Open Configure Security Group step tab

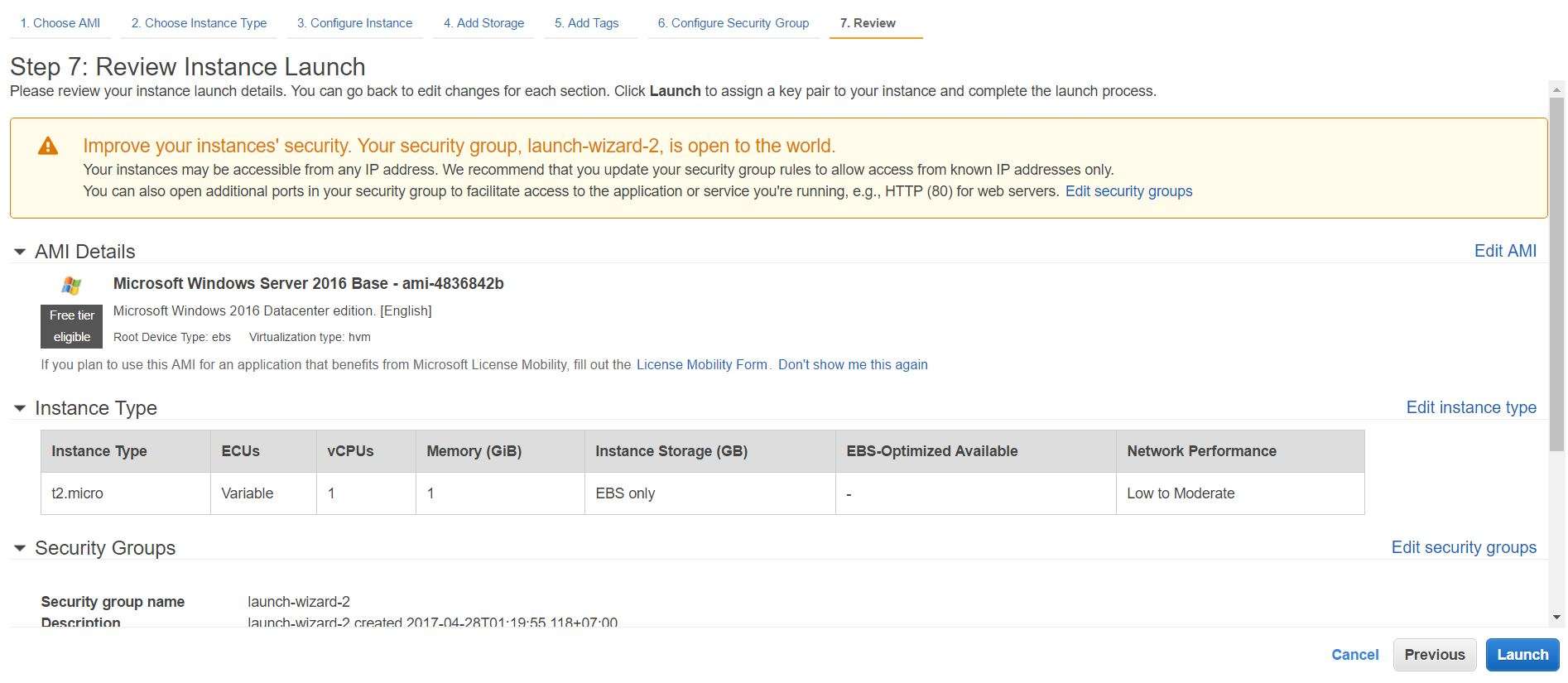(x=733, y=23)
